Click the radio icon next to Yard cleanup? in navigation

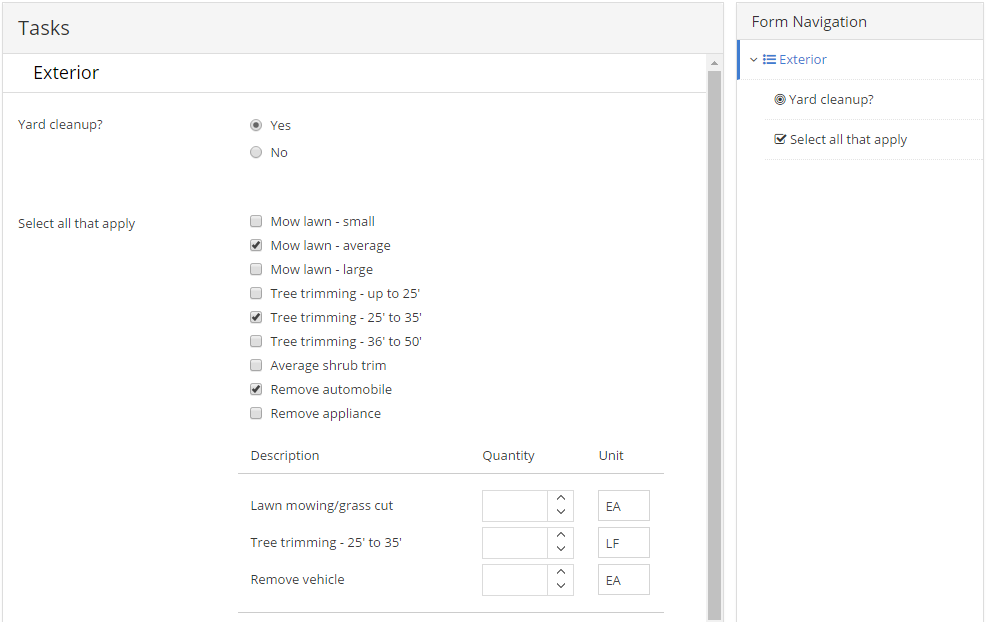(x=780, y=99)
